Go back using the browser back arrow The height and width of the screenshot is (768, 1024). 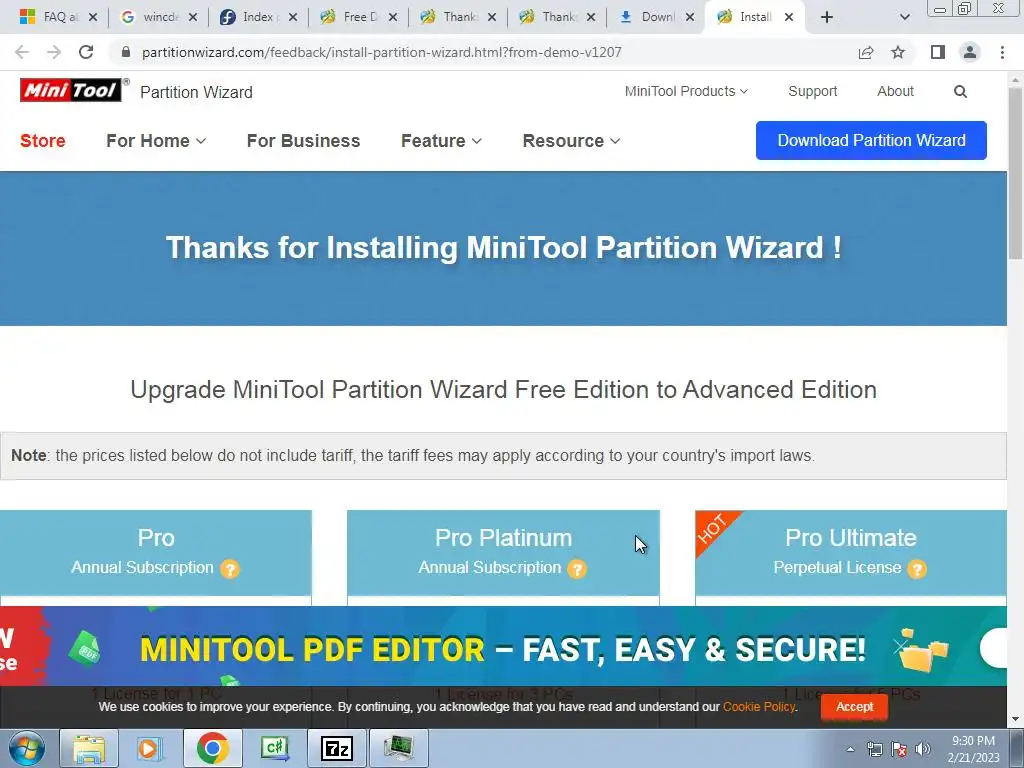(x=22, y=52)
